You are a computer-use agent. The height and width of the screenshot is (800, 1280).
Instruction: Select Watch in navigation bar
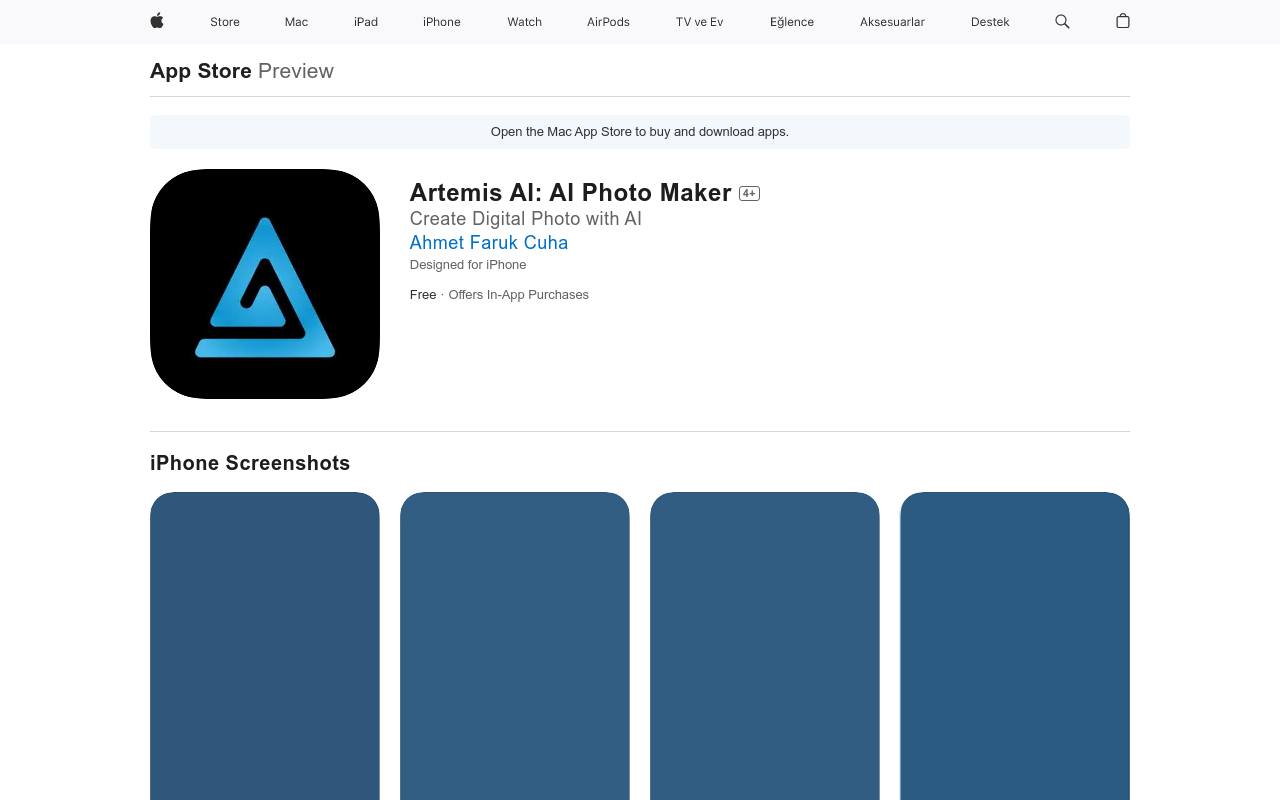[524, 22]
